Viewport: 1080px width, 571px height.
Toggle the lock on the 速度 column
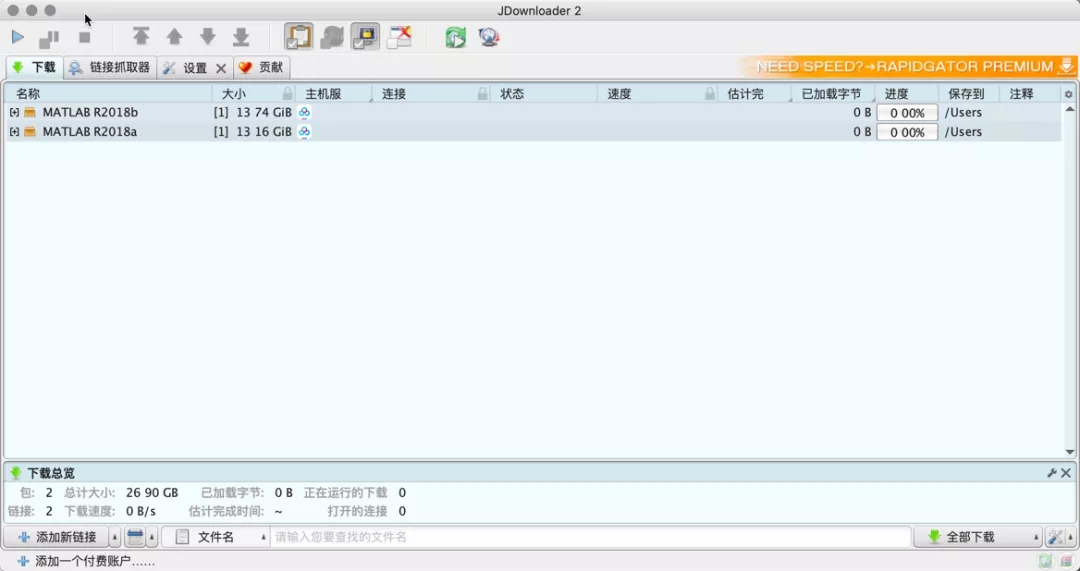pos(709,94)
